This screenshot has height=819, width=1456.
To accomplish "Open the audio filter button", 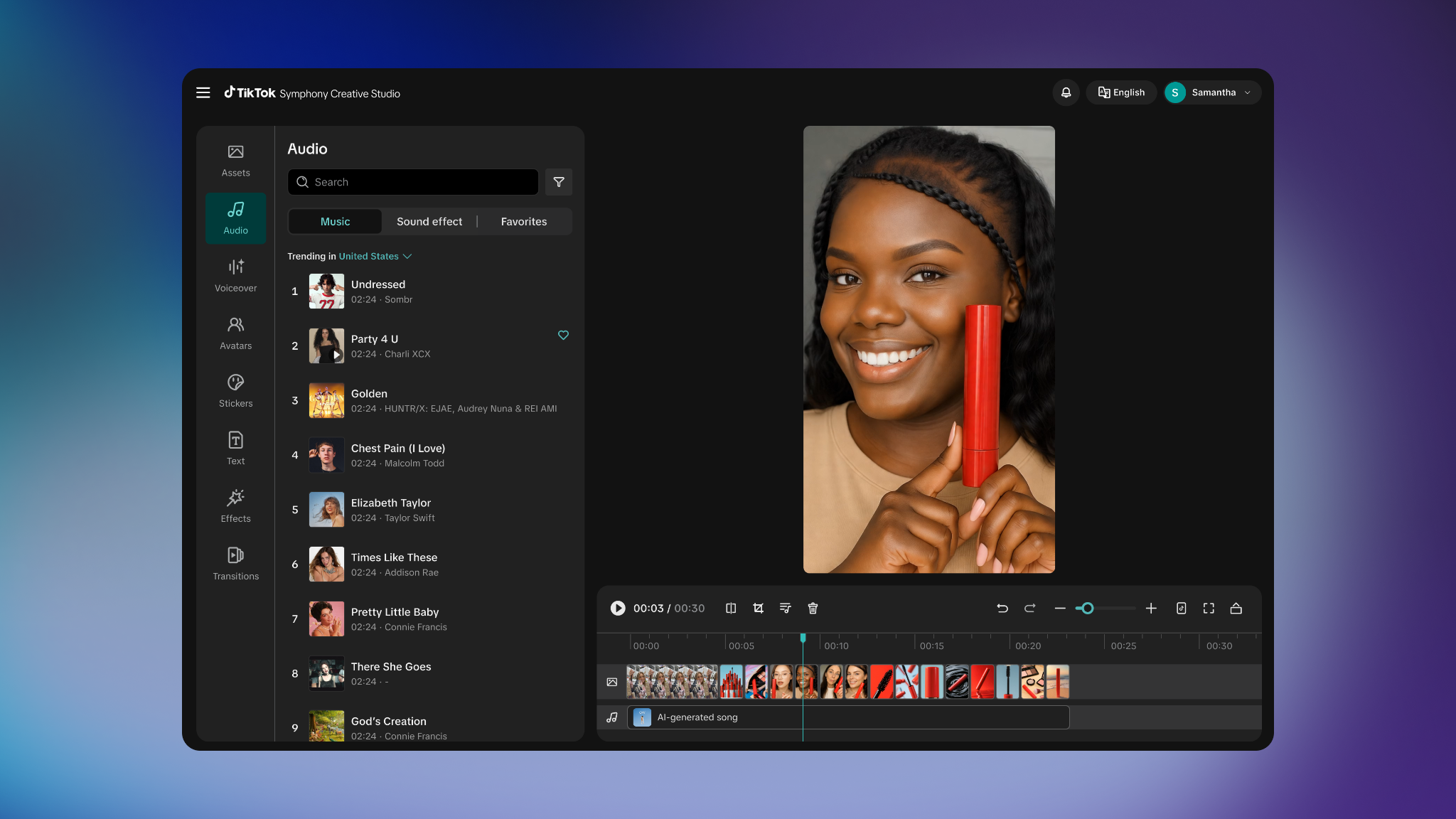I will pyautogui.click(x=559, y=182).
